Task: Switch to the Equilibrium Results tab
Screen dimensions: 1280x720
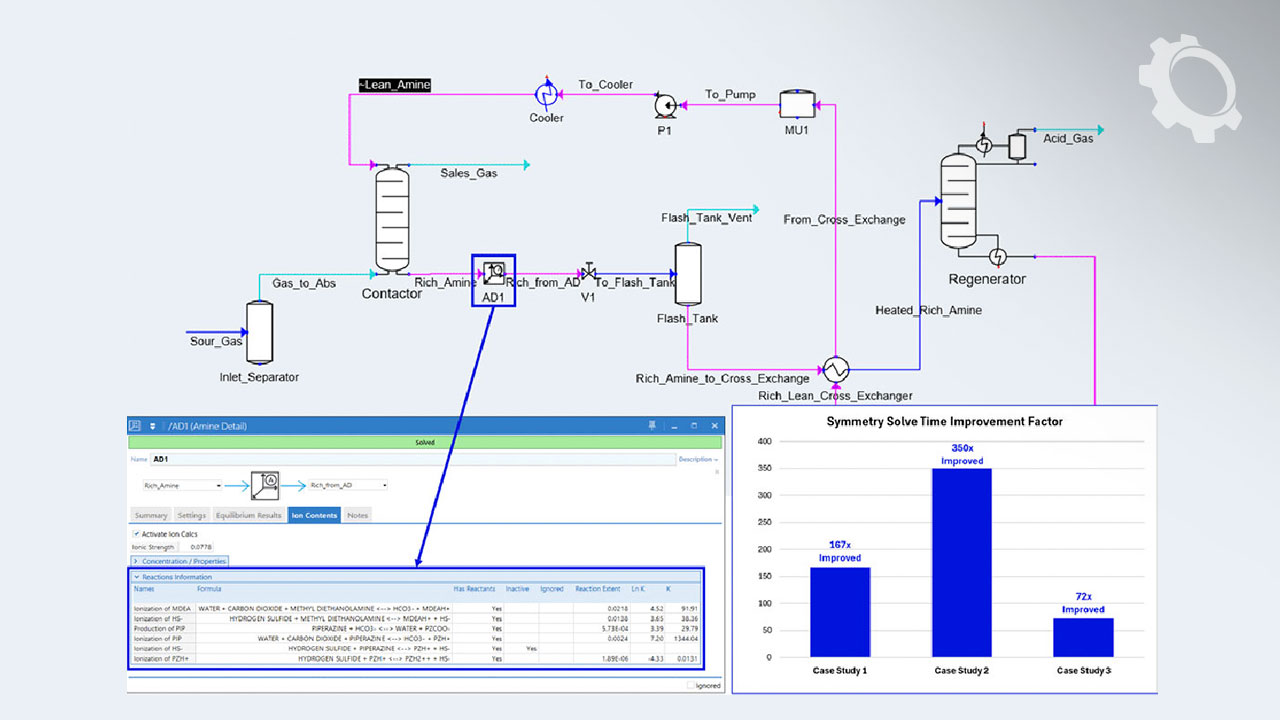Action: click(x=249, y=515)
